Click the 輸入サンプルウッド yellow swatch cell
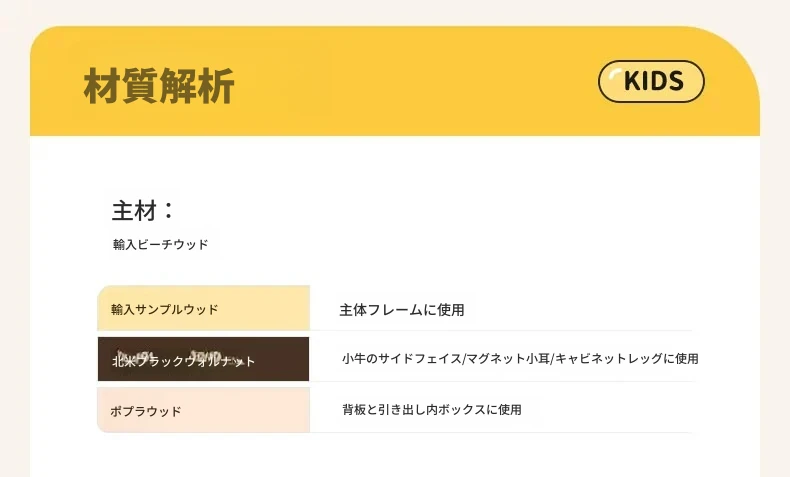Viewport: 790px width, 477px height. click(x=204, y=308)
